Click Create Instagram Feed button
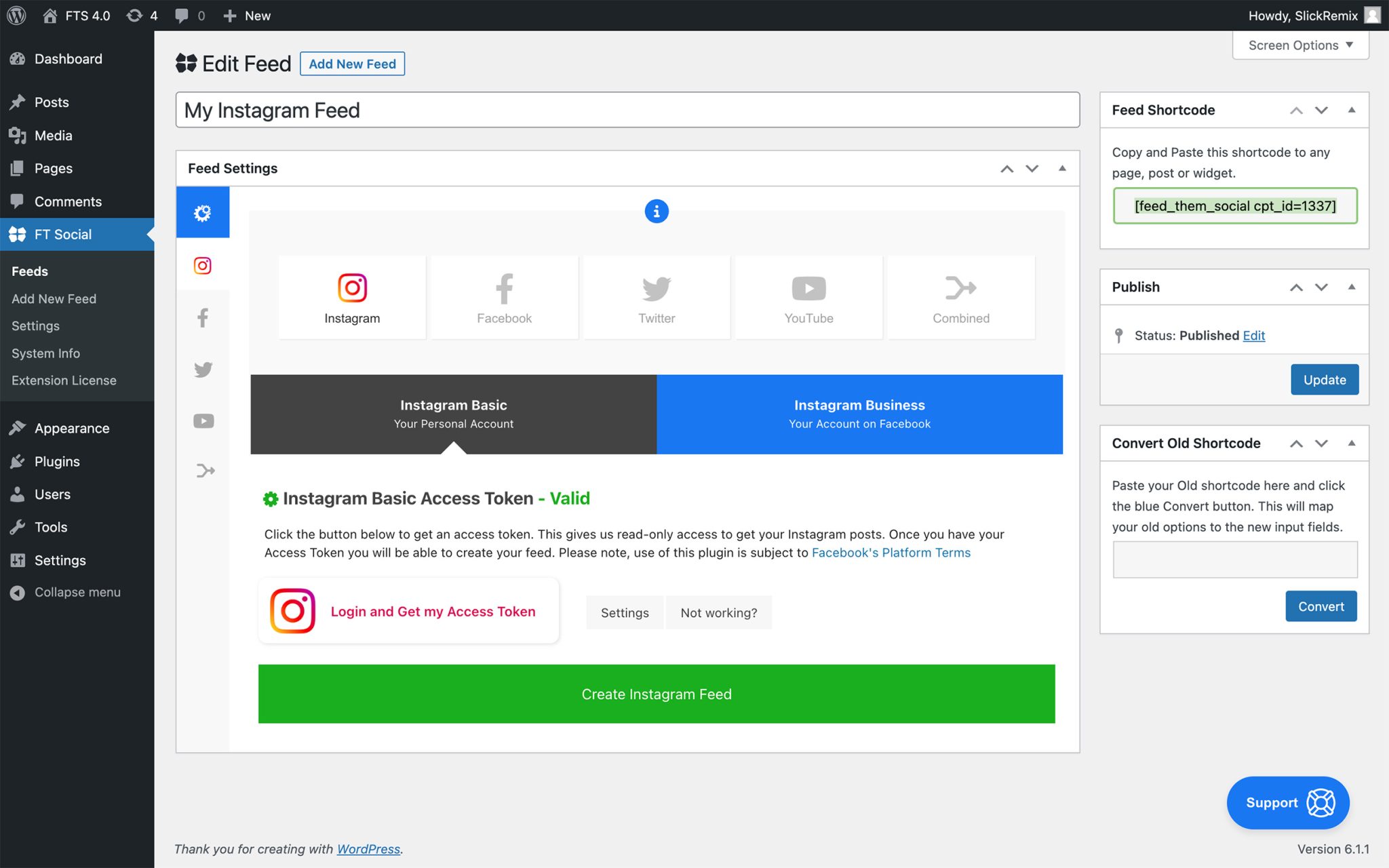The image size is (1389, 868). 657,694
